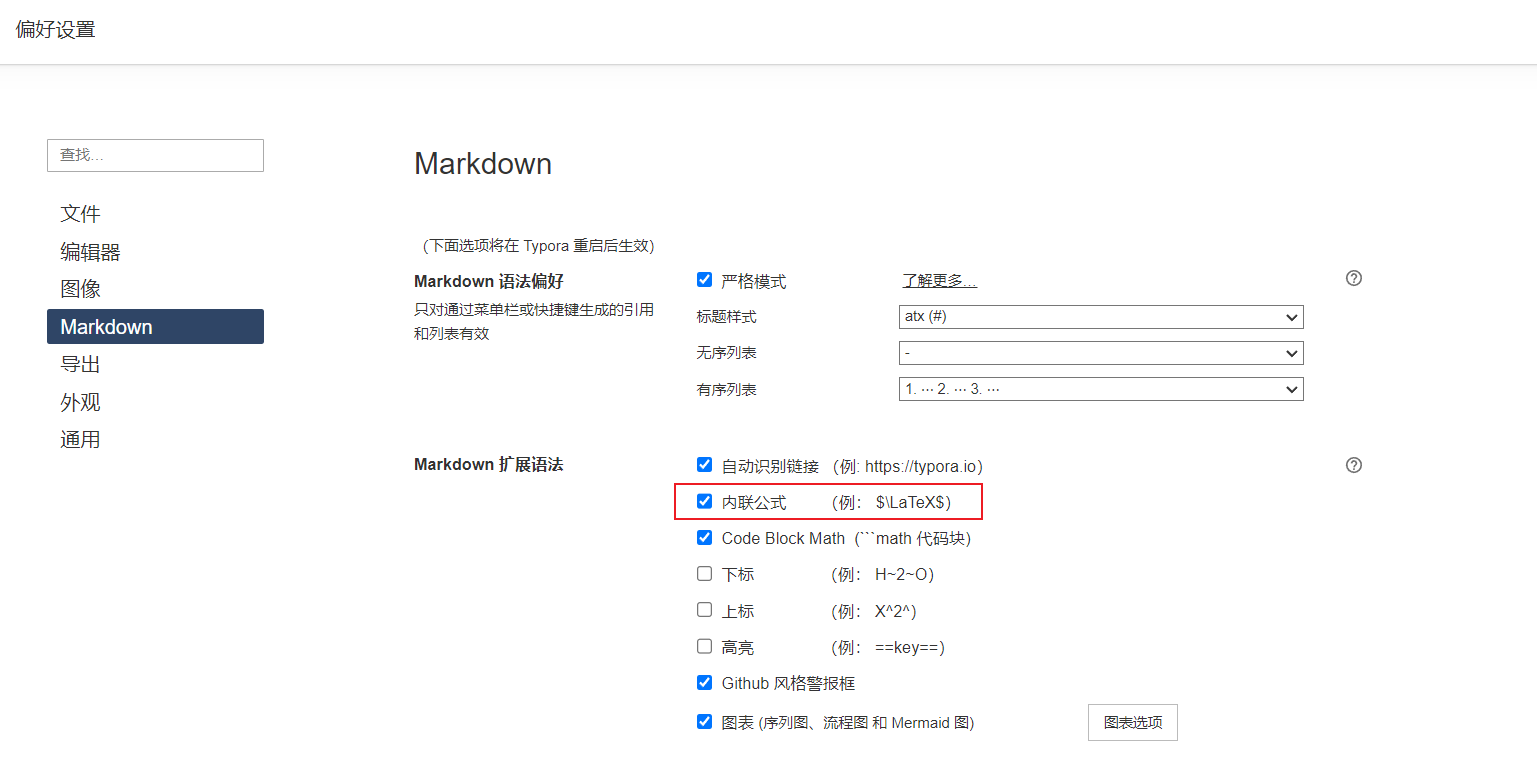The height and width of the screenshot is (765, 1537).
Task: Click the Markdown 扩展语法 section label
Action: [489, 465]
